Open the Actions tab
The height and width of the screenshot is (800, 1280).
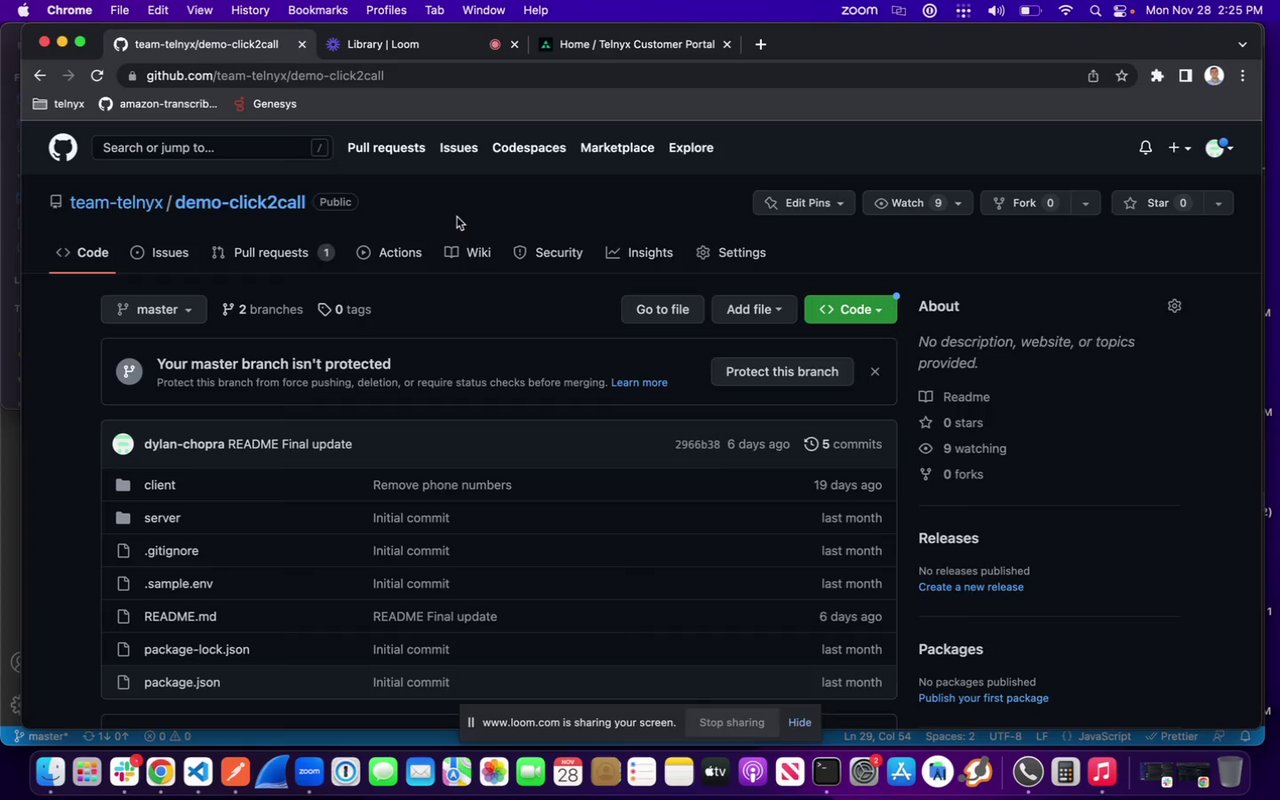(x=389, y=253)
